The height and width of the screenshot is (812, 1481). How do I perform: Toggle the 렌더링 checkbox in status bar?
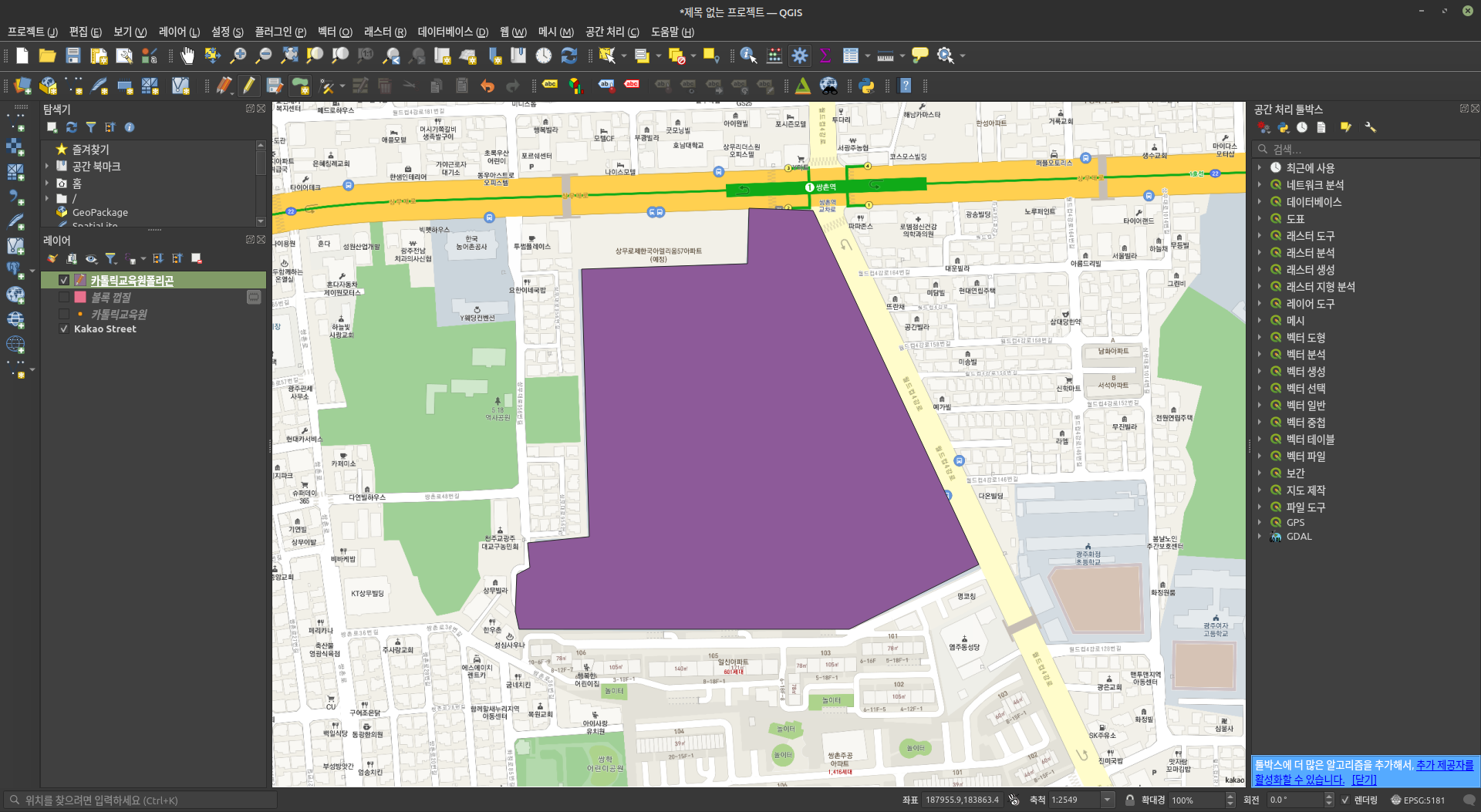coord(1345,800)
